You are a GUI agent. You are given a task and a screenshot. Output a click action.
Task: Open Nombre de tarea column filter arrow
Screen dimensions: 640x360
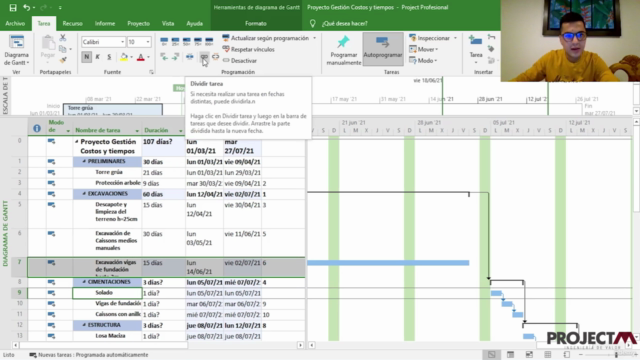point(137,131)
